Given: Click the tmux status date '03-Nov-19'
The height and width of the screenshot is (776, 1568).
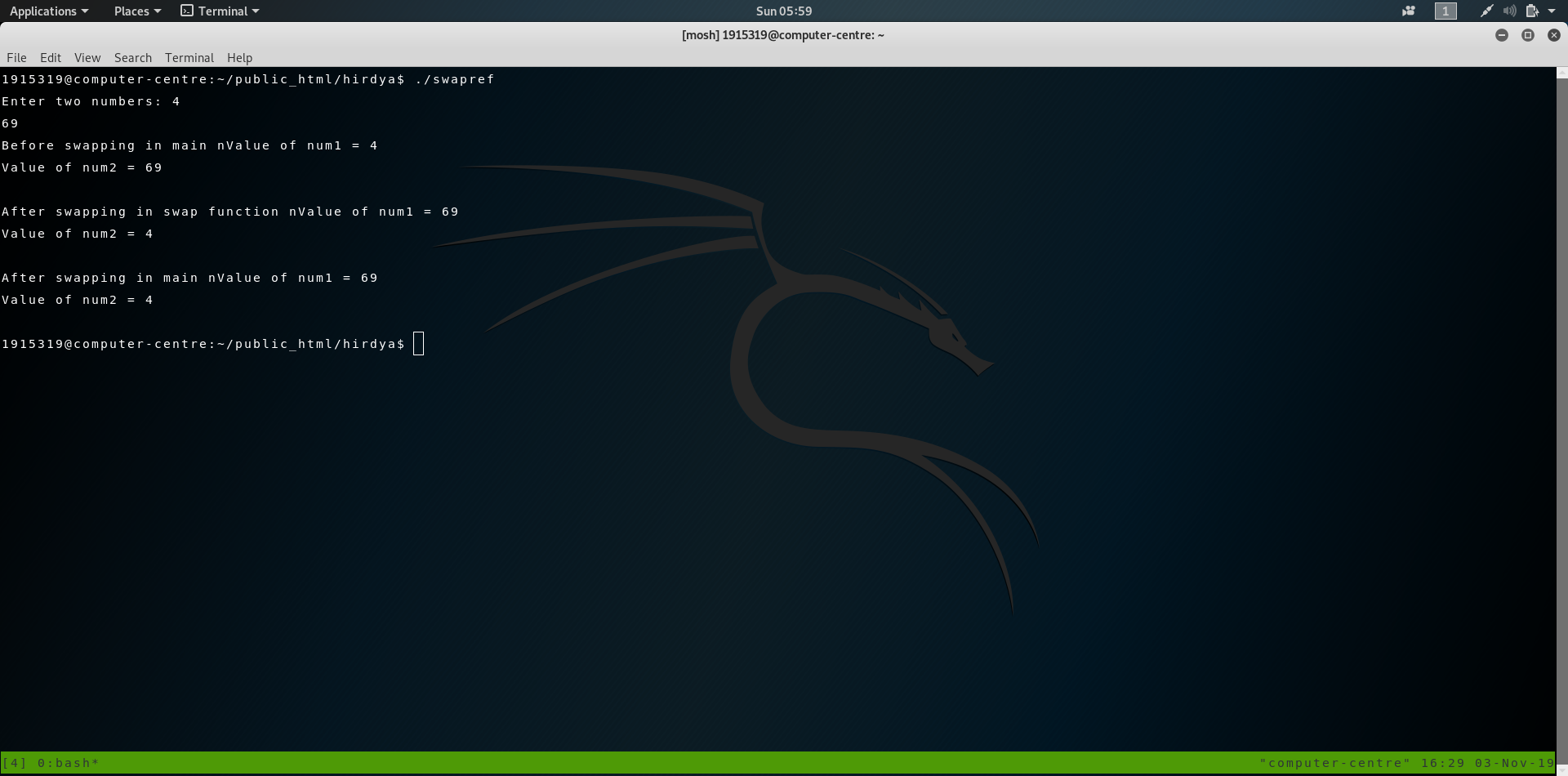Looking at the screenshot, I should coord(1515,763).
